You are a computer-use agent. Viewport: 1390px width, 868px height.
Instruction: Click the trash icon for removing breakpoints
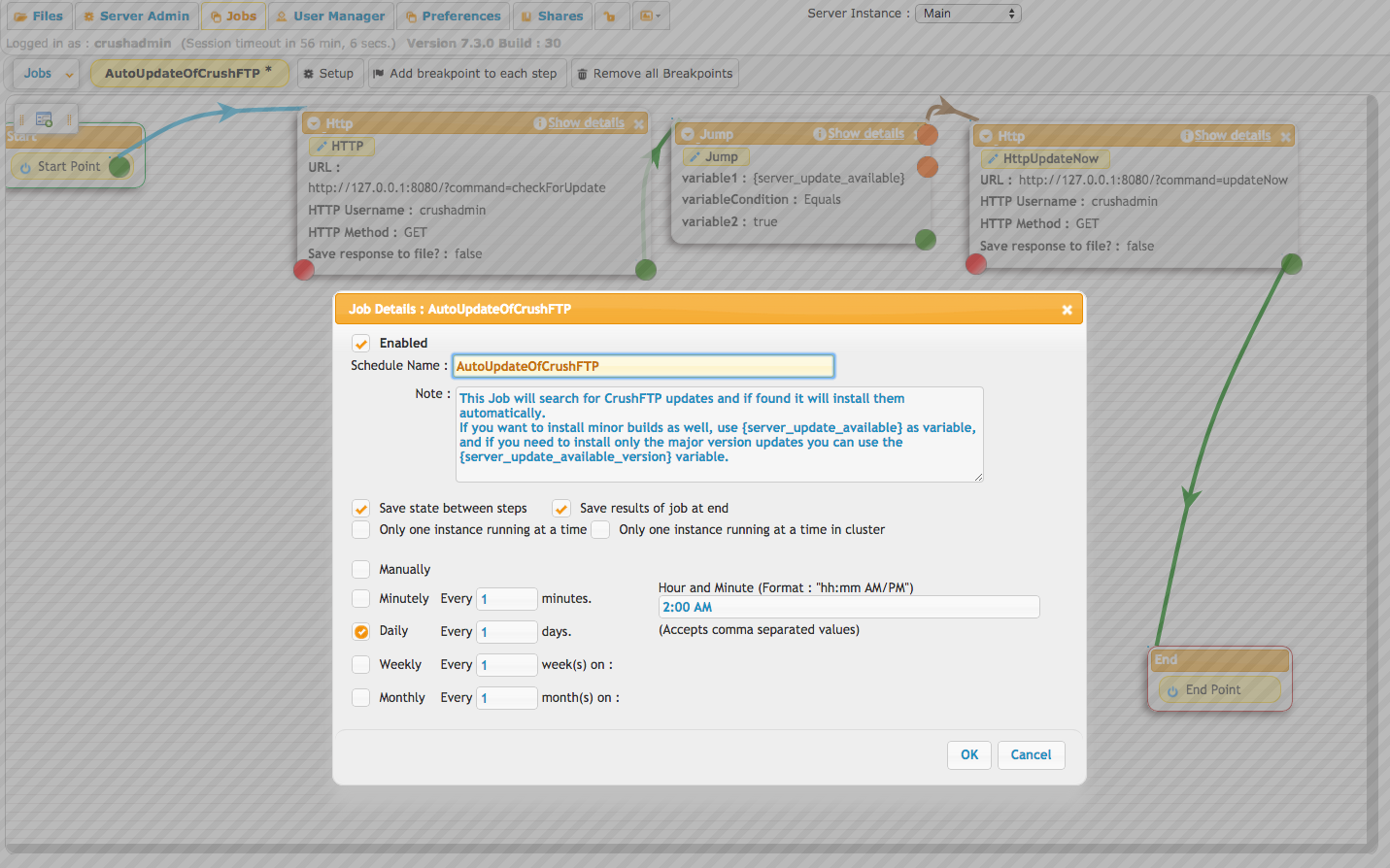(583, 74)
